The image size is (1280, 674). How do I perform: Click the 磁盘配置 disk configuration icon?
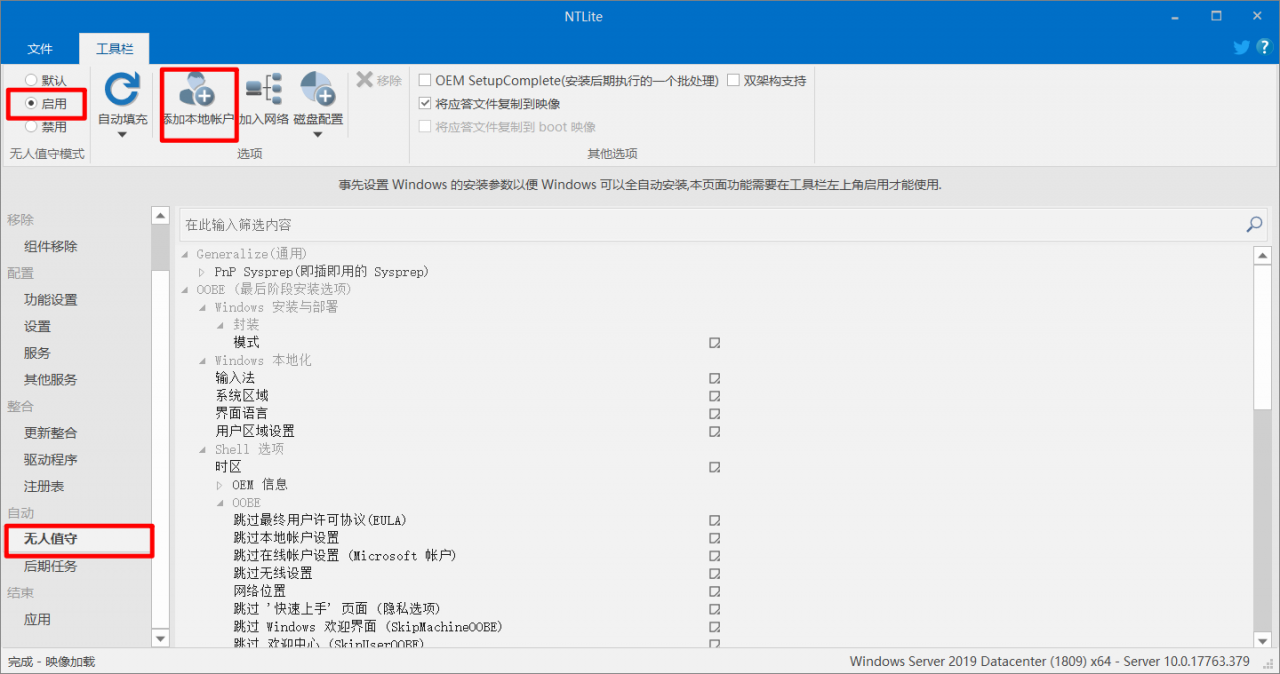pyautogui.click(x=317, y=89)
